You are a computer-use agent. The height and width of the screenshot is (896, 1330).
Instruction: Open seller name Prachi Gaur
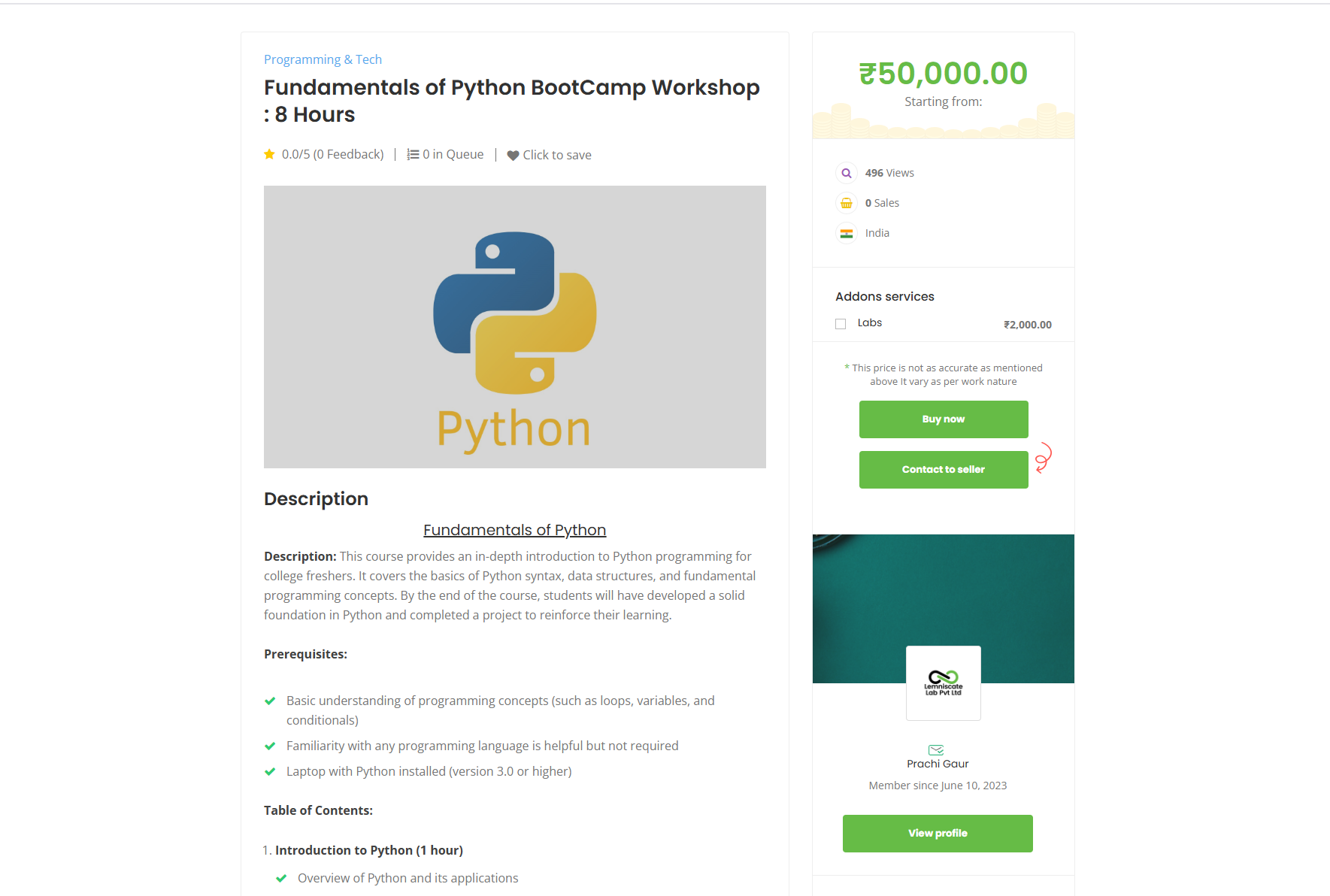938,764
